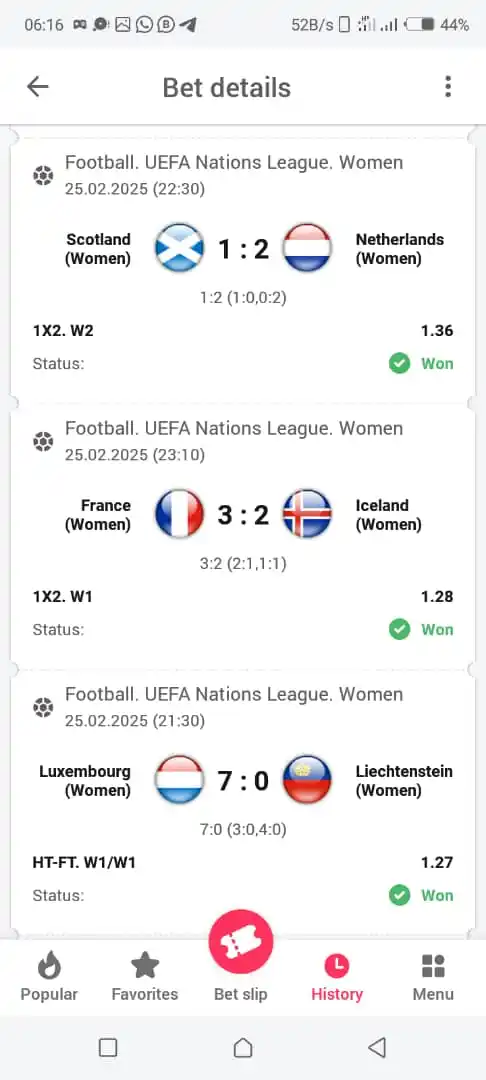Open the Scotland vs Netherlands 1:2 score
The height and width of the screenshot is (1080, 486).
[243, 249]
